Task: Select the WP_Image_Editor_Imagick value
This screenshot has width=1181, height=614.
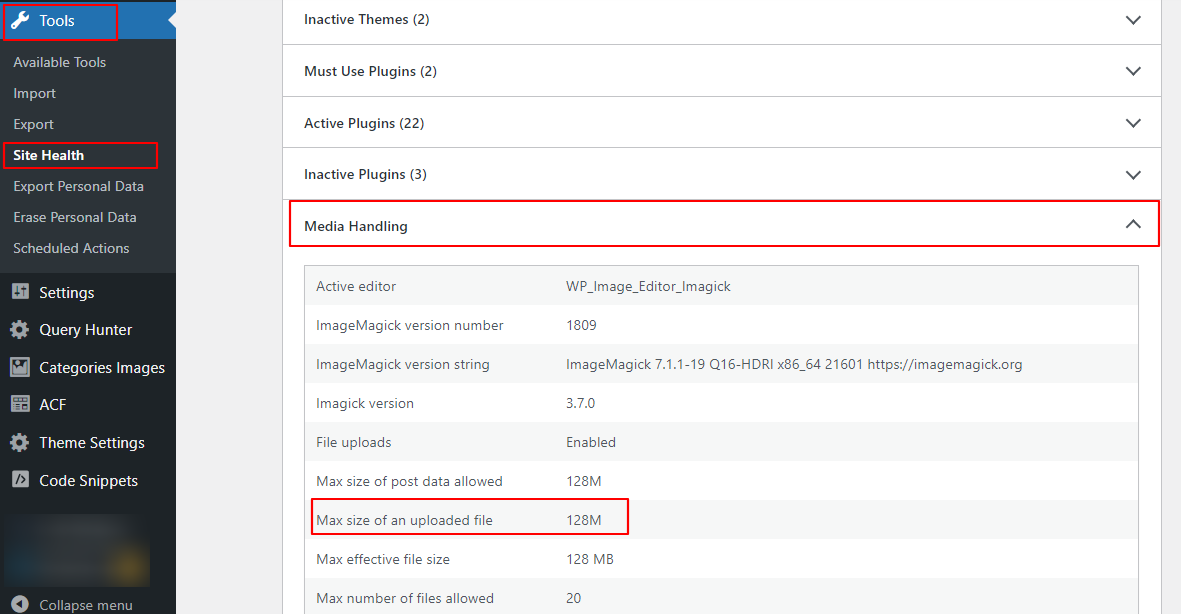Action: pos(648,286)
